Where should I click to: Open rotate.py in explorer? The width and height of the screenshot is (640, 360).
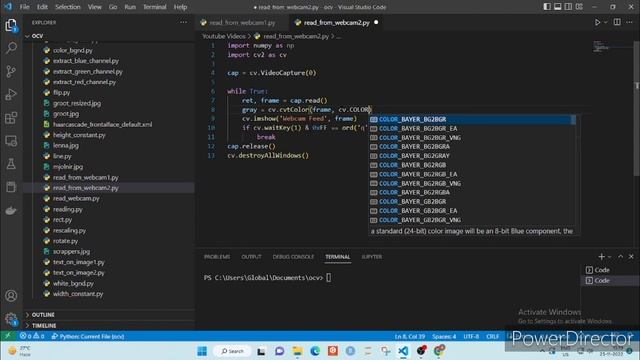pyautogui.click(x=65, y=241)
